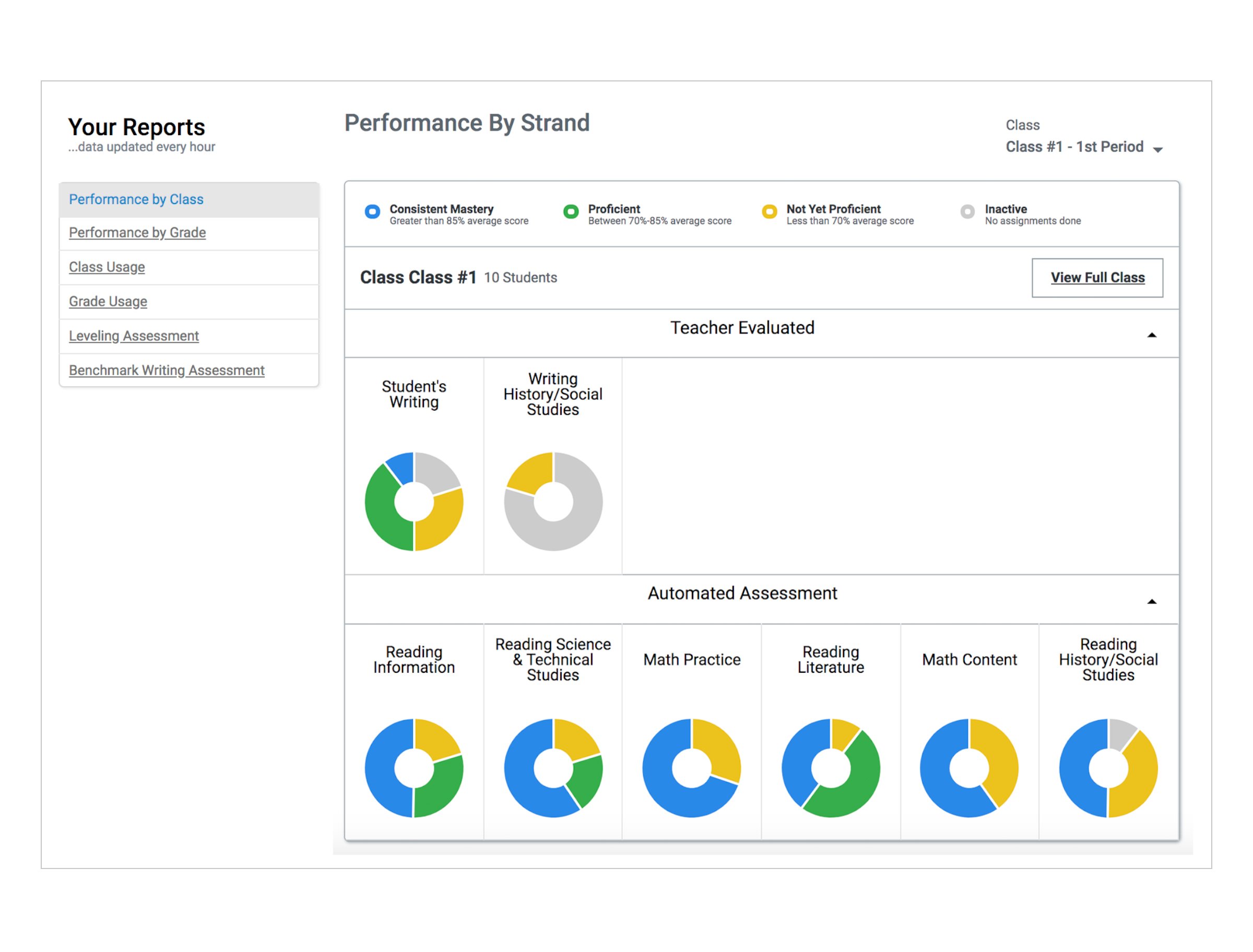Click the gray Inactive legend icon
The height and width of the screenshot is (952, 1253).
[967, 212]
